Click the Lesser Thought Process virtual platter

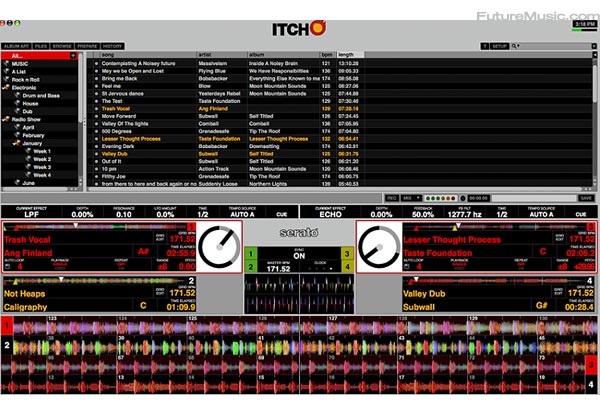tap(379, 247)
